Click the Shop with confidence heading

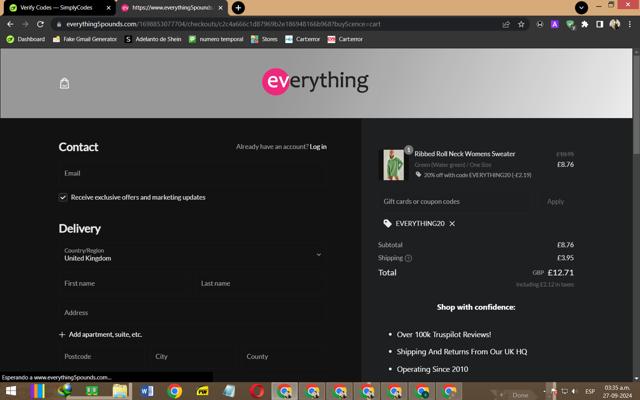[476, 307]
